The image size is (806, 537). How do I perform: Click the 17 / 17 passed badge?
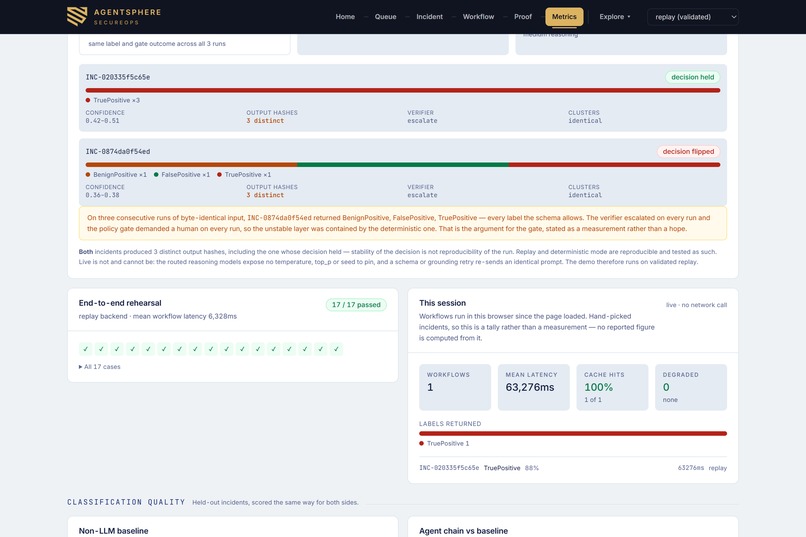point(356,305)
